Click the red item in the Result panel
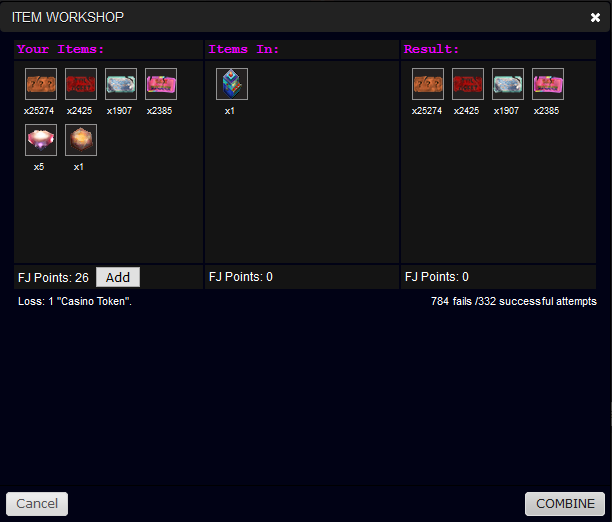Image resolution: width=612 pixels, height=522 pixels. (468, 84)
